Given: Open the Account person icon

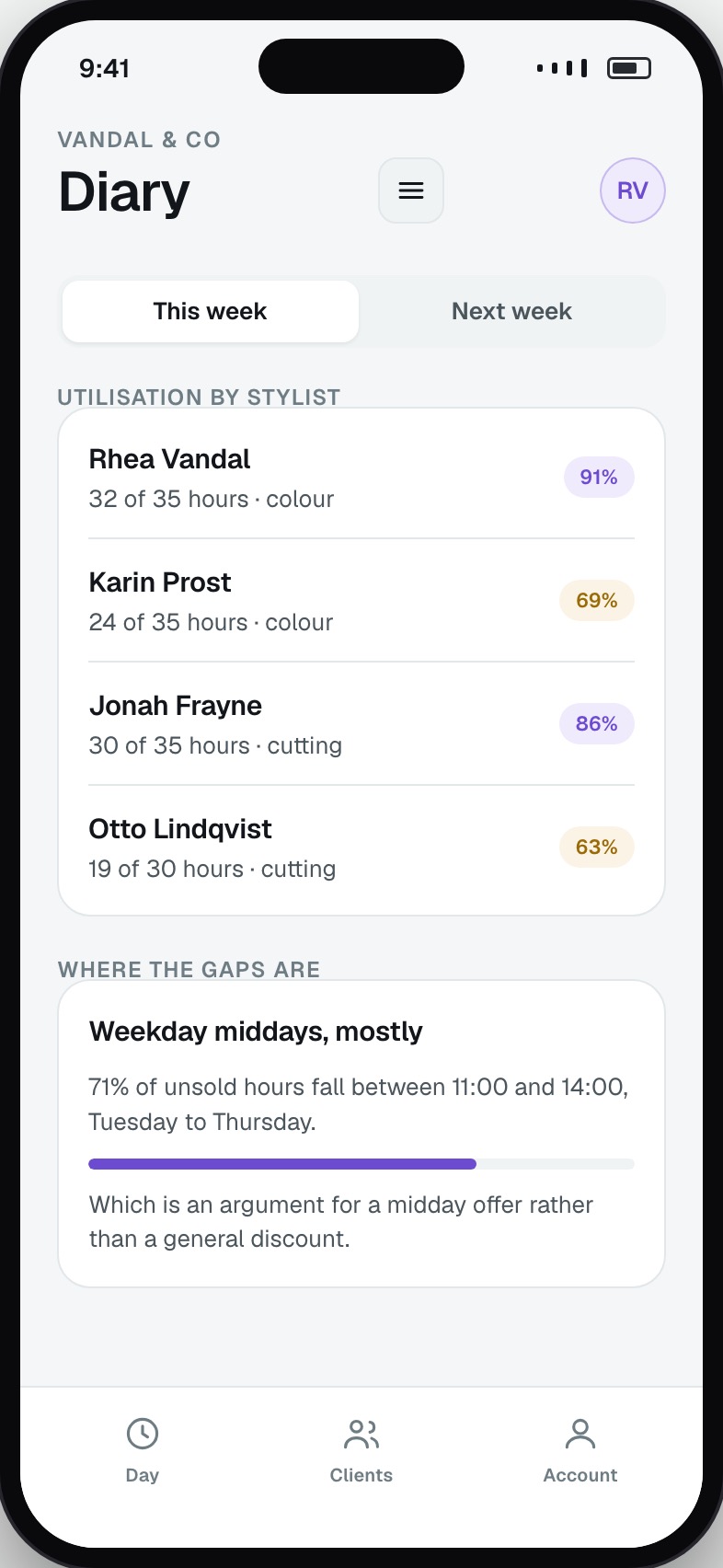Looking at the screenshot, I should coord(580,1434).
